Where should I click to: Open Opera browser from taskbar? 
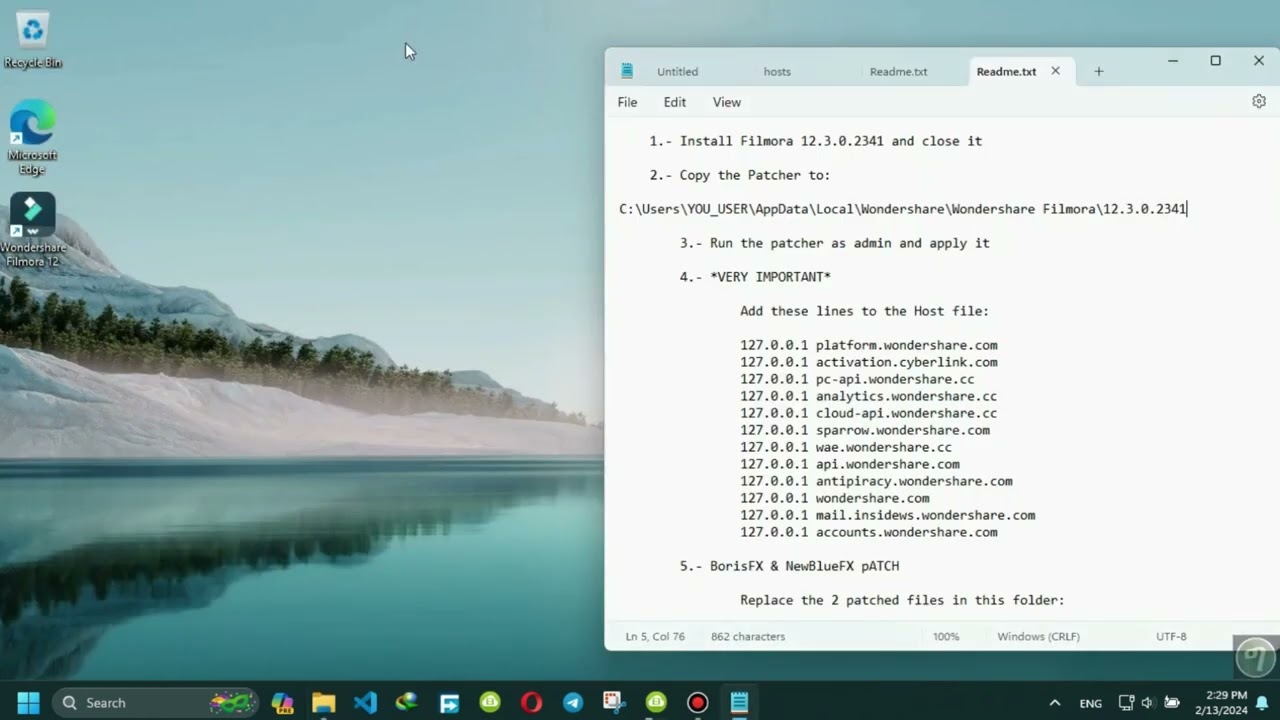point(531,703)
